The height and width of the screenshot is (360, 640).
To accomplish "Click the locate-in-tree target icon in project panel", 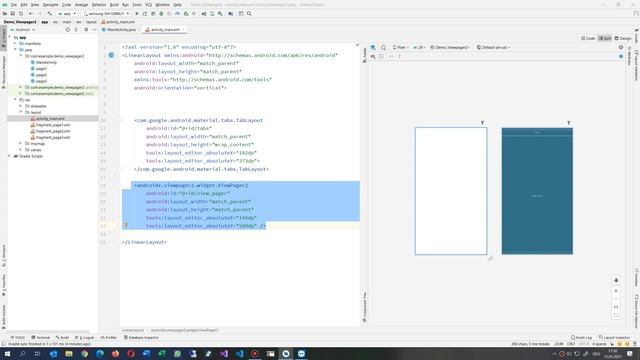I will (x=68, y=30).
